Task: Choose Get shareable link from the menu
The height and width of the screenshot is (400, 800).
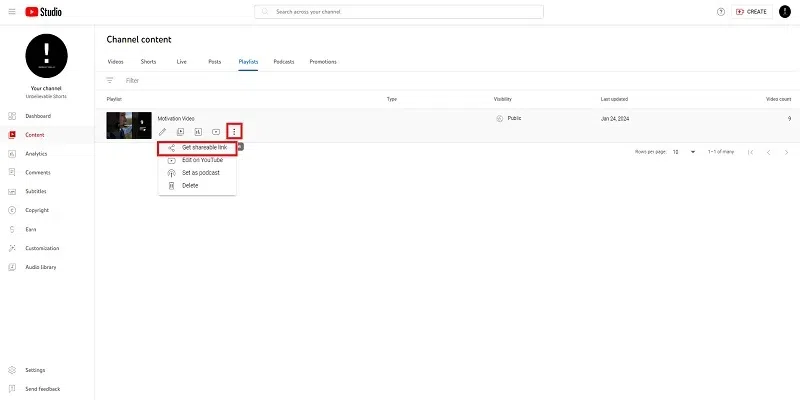Action: (197, 148)
